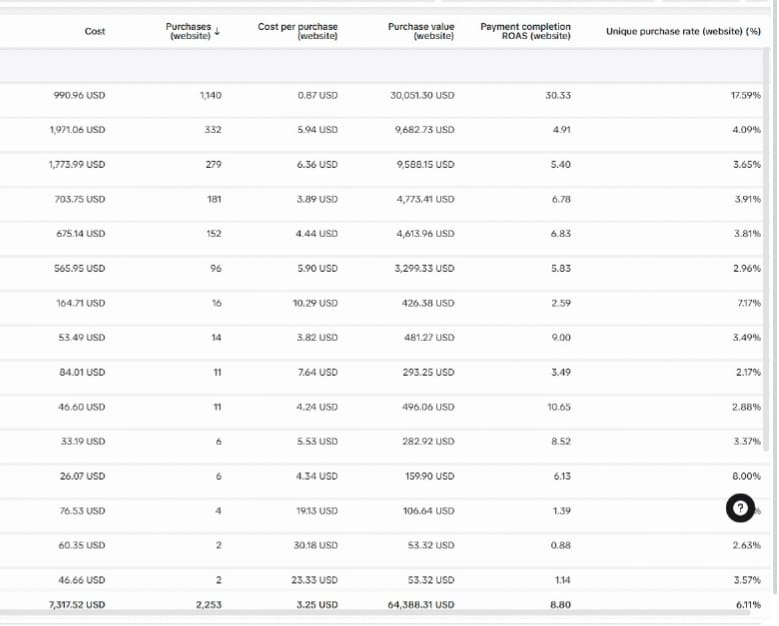Screen dimensions: 779x626
Task: Click the 30,051.30 USD purchase value
Action: (422, 95)
